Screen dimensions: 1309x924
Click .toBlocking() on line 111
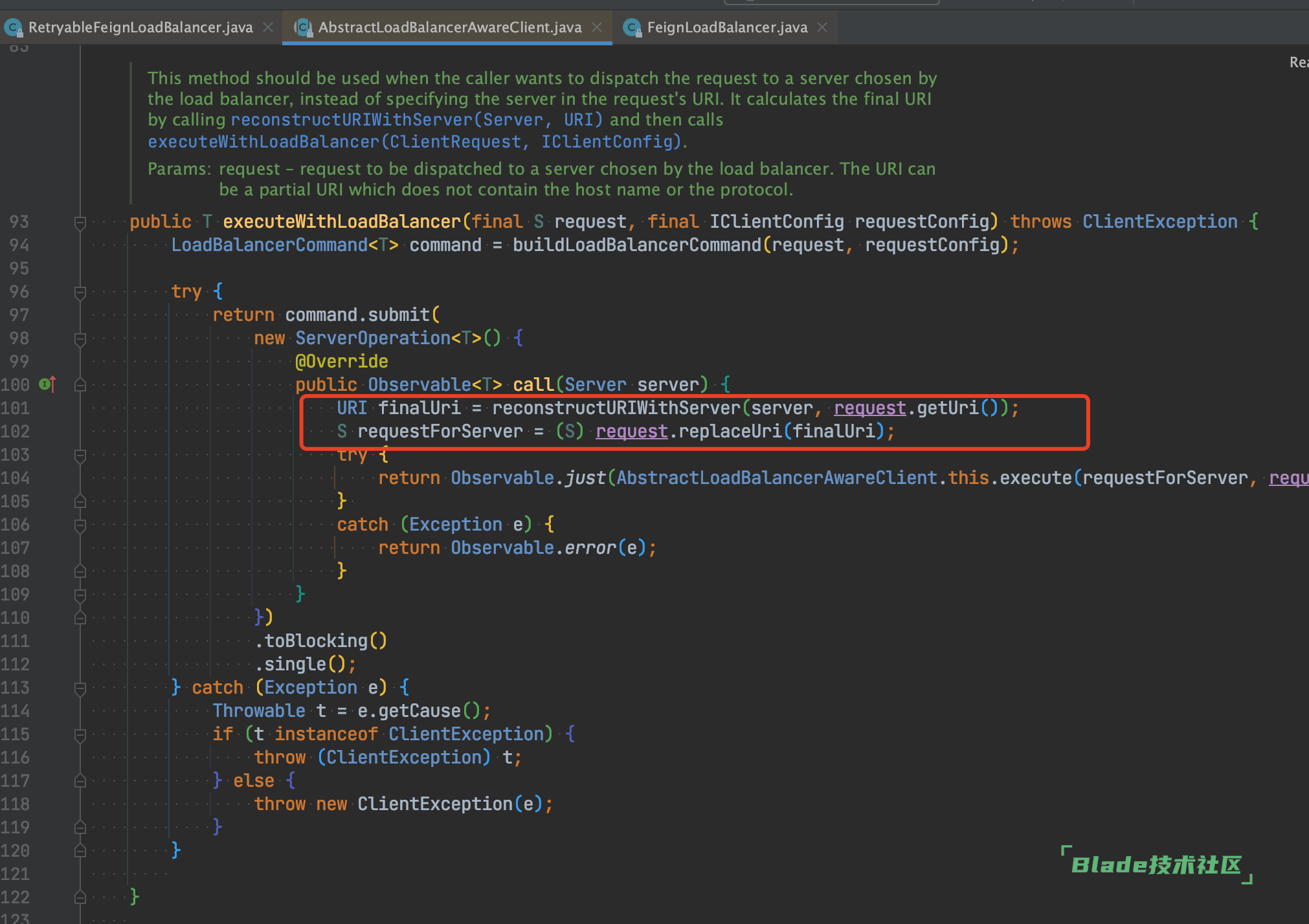pyautogui.click(x=321, y=641)
